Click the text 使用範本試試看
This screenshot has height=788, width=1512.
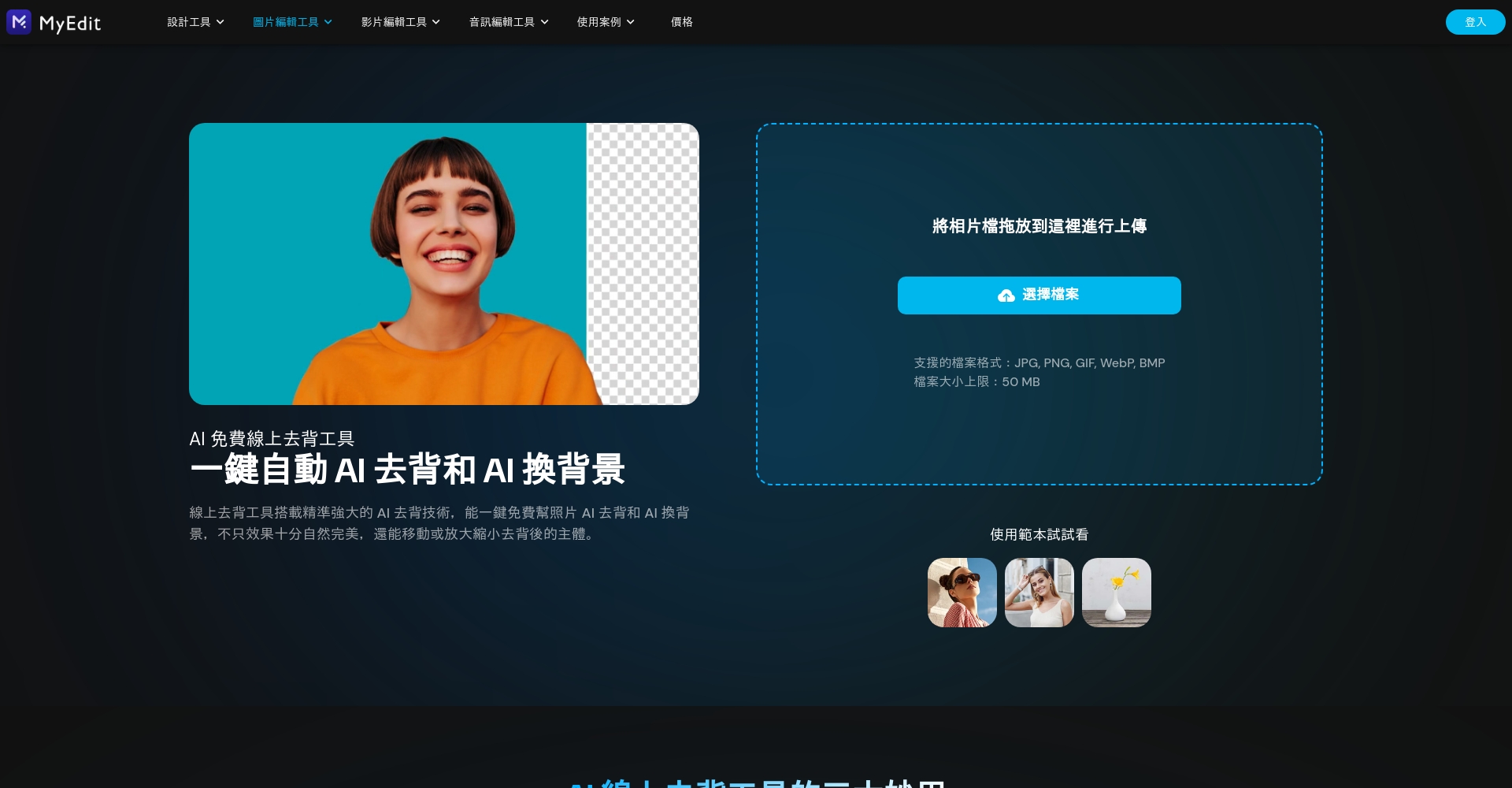(1039, 534)
